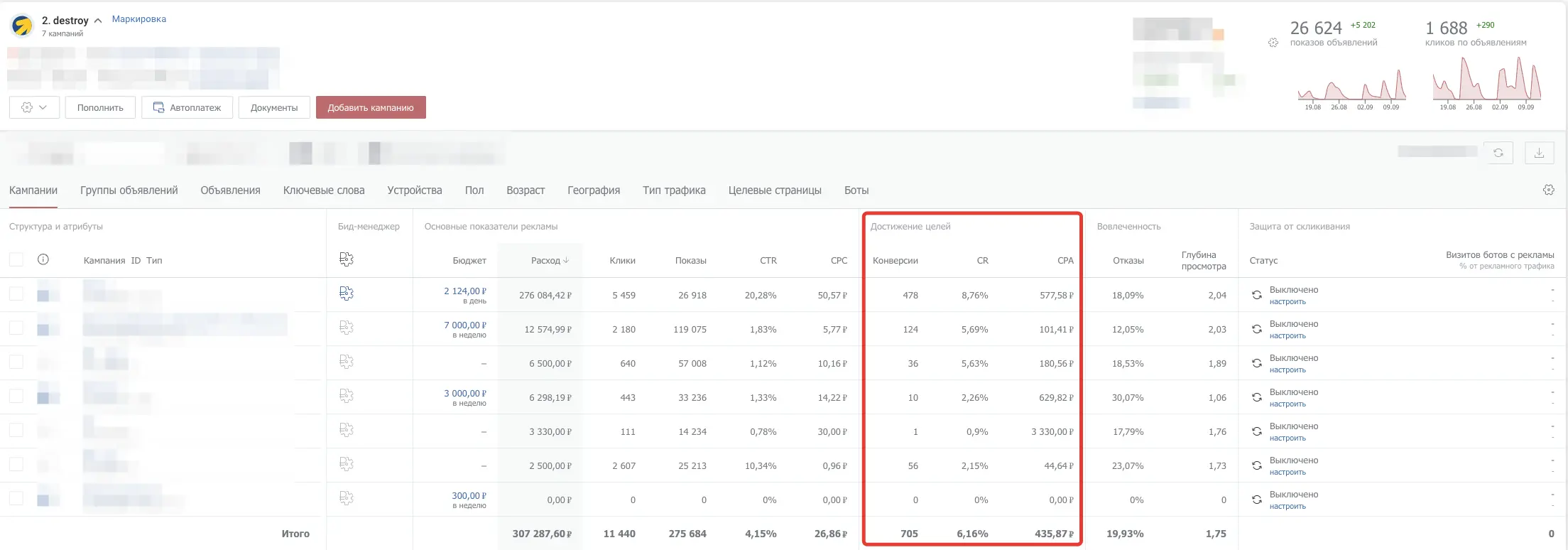Open the География tab
This screenshot has width=1568, height=550.
pyautogui.click(x=594, y=190)
